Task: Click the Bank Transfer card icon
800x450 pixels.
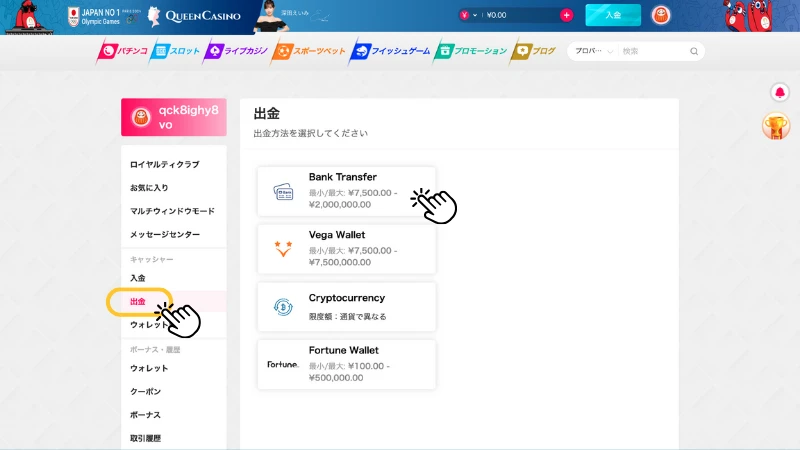Action: tap(283, 192)
